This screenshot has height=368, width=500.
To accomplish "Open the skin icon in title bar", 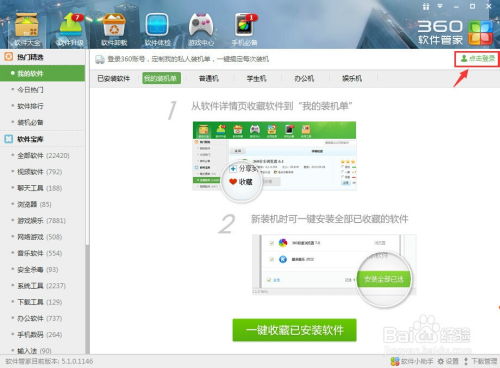I will pos(426,6).
